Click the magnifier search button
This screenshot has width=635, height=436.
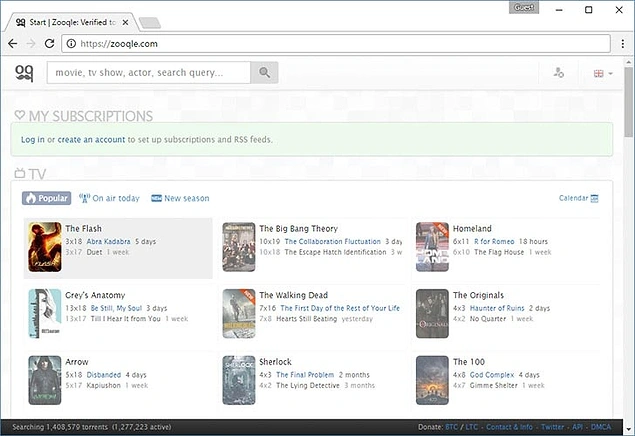pos(264,72)
